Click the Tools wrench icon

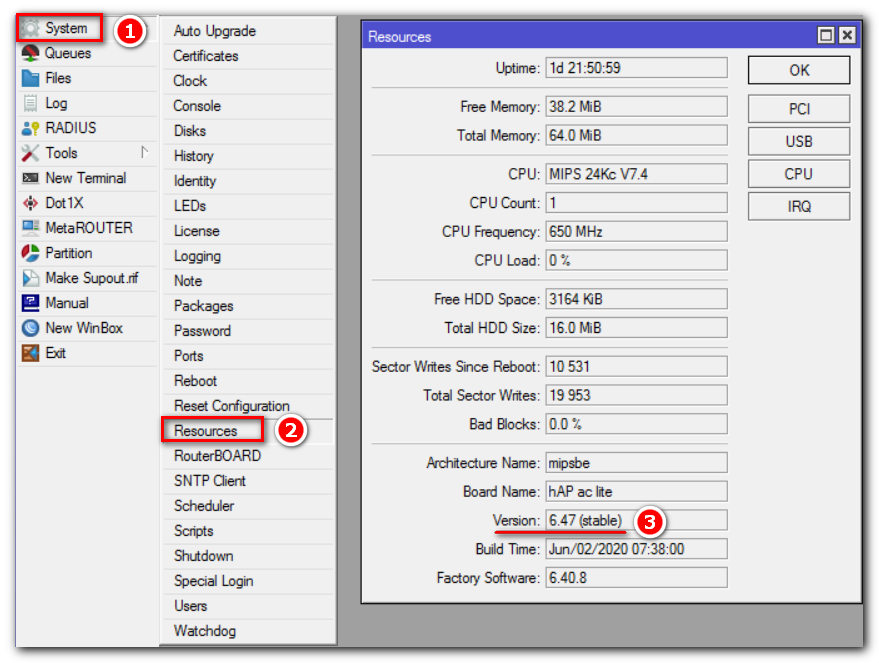coord(30,153)
